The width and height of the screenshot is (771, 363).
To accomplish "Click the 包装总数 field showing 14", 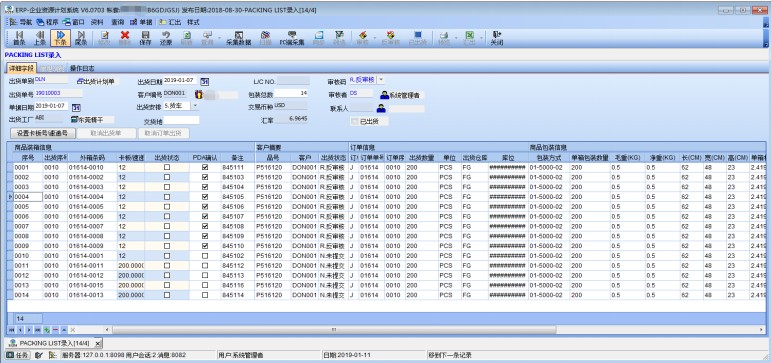I will (292, 93).
